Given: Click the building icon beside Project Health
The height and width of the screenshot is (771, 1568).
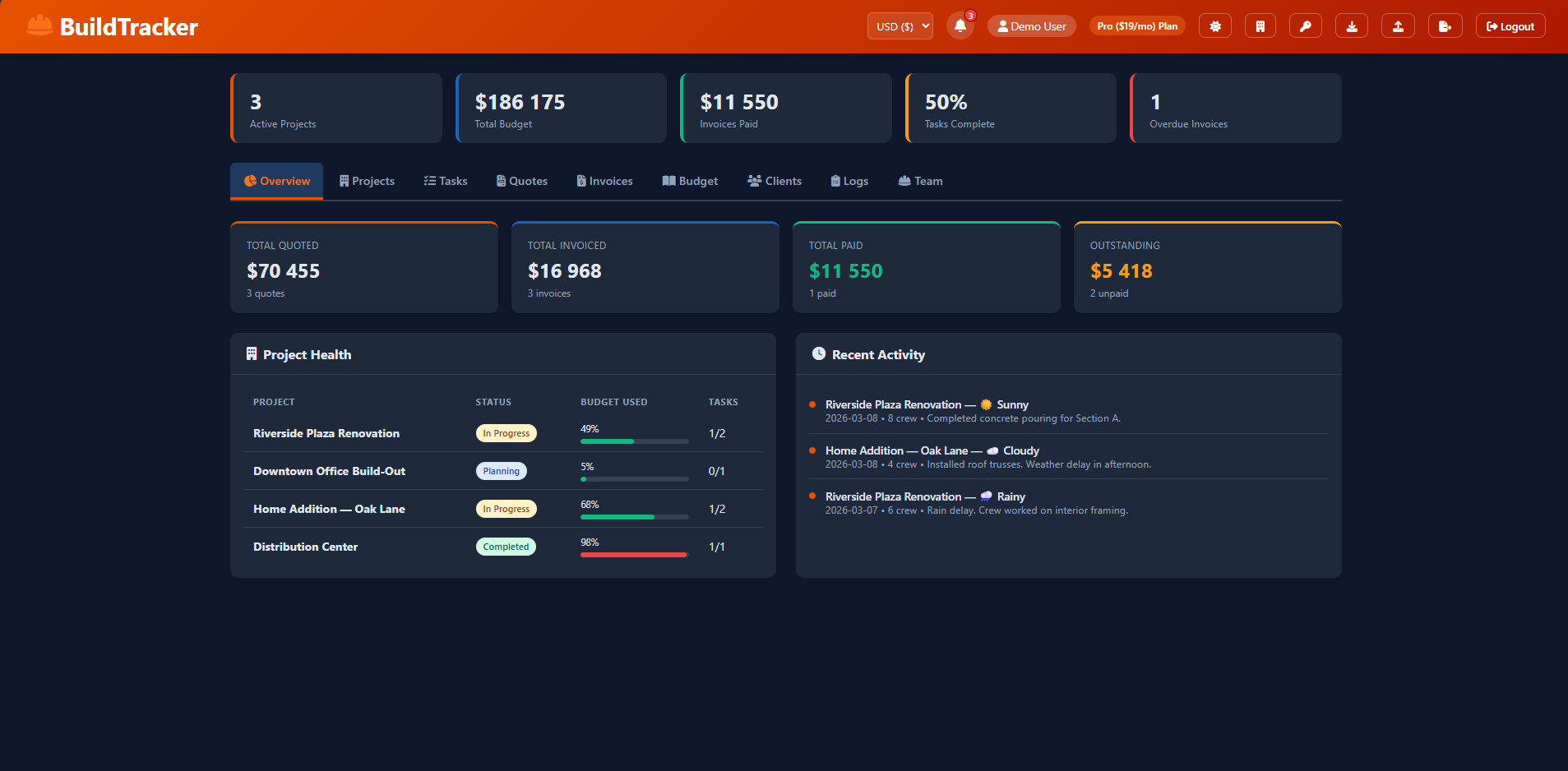Looking at the screenshot, I should pos(250,353).
